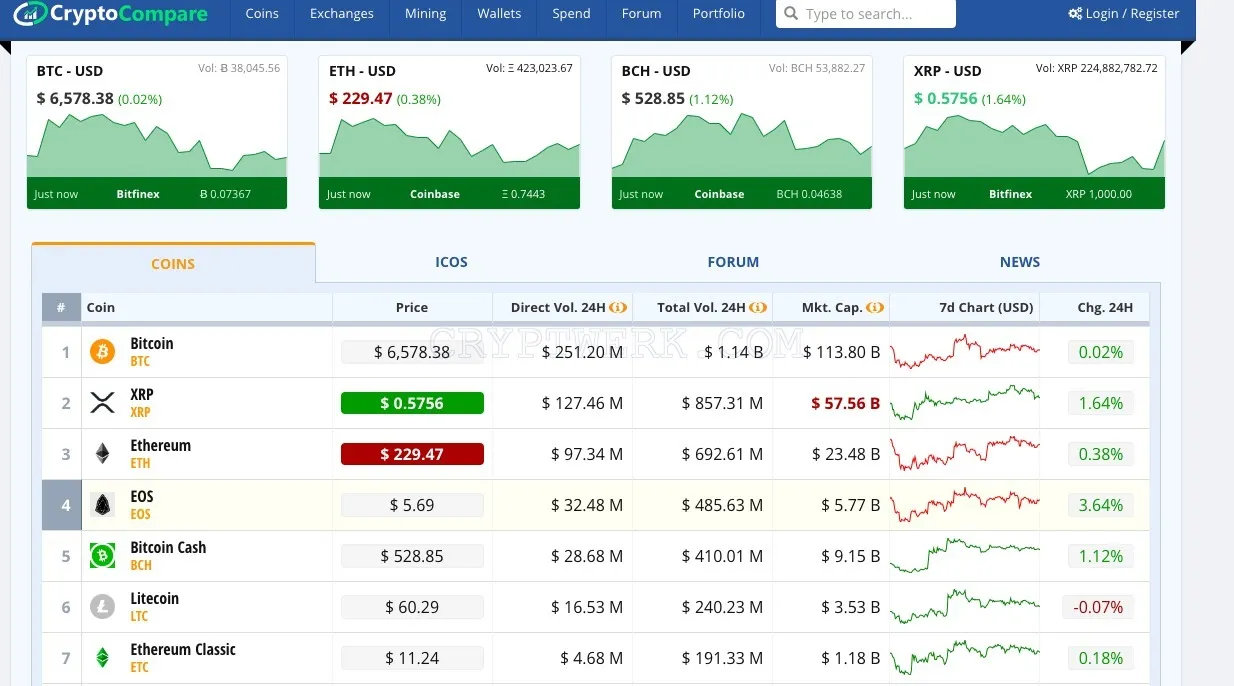The height and width of the screenshot is (686, 1234).
Task: Sort by the Price column header
Action: 412,308
